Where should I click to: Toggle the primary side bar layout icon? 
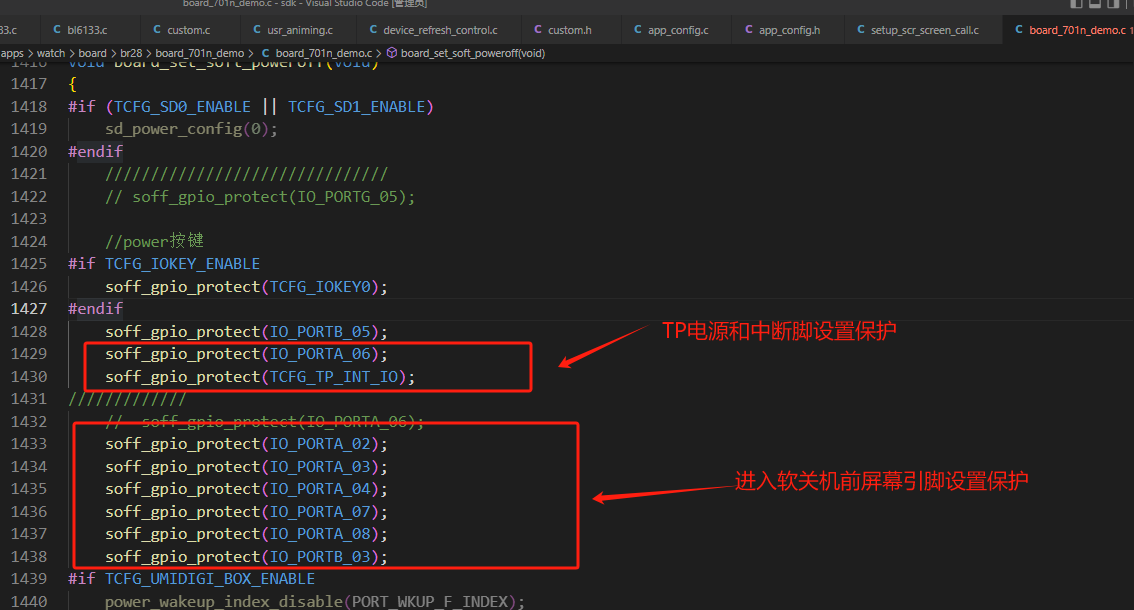[x=1076, y=3]
